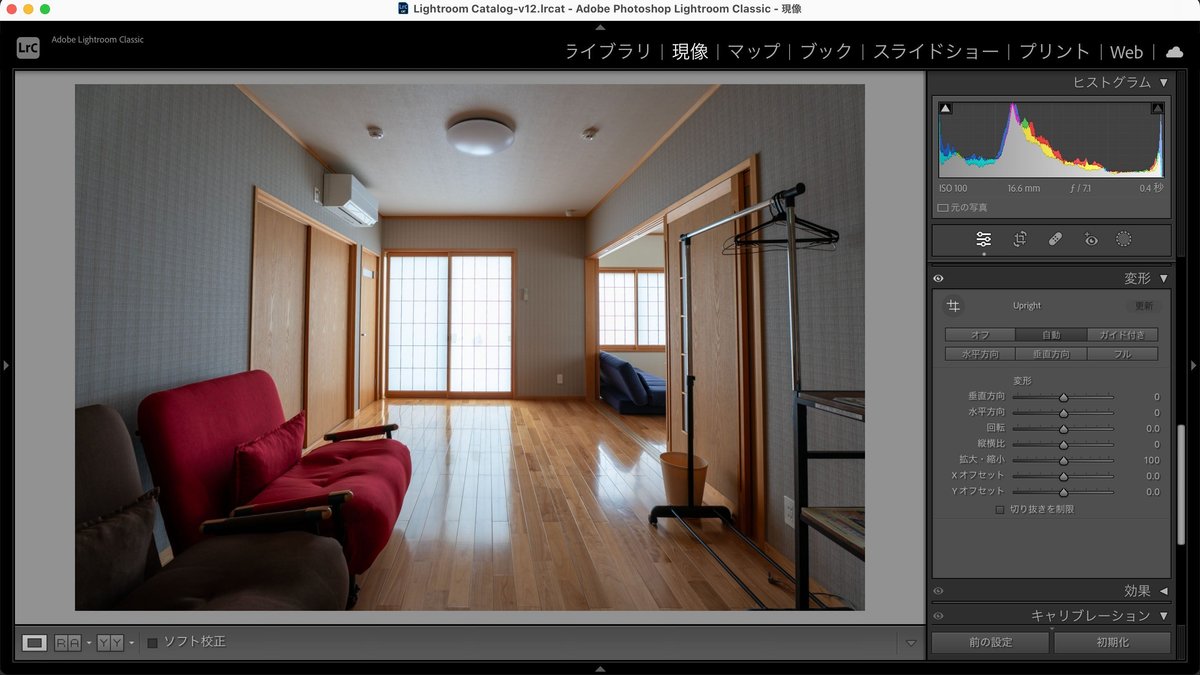The height and width of the screenshot is (675, 1200).
Task: Switch to the Web module
Action: click(x=1126, y=52)
